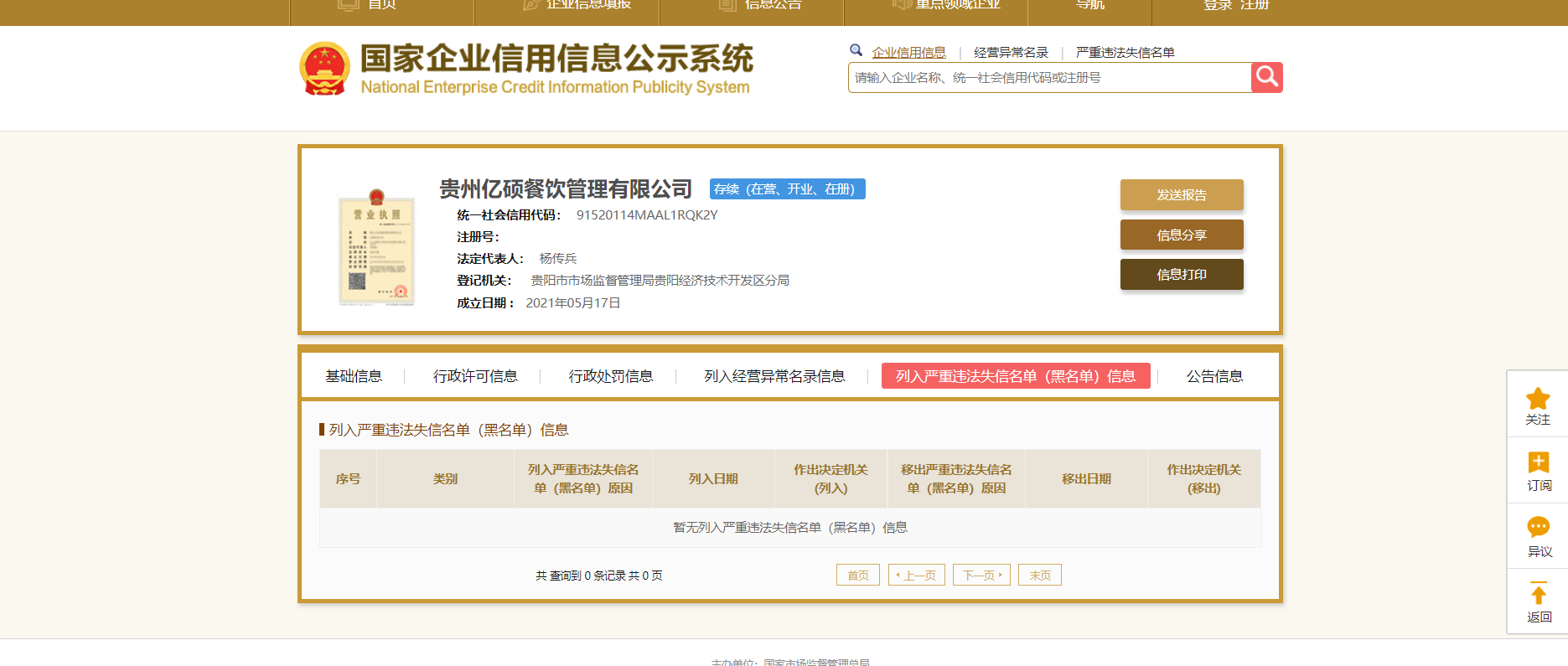Choose the 经营异常名录 search category
1568x666 pixels.
(x=1011, y=53)
